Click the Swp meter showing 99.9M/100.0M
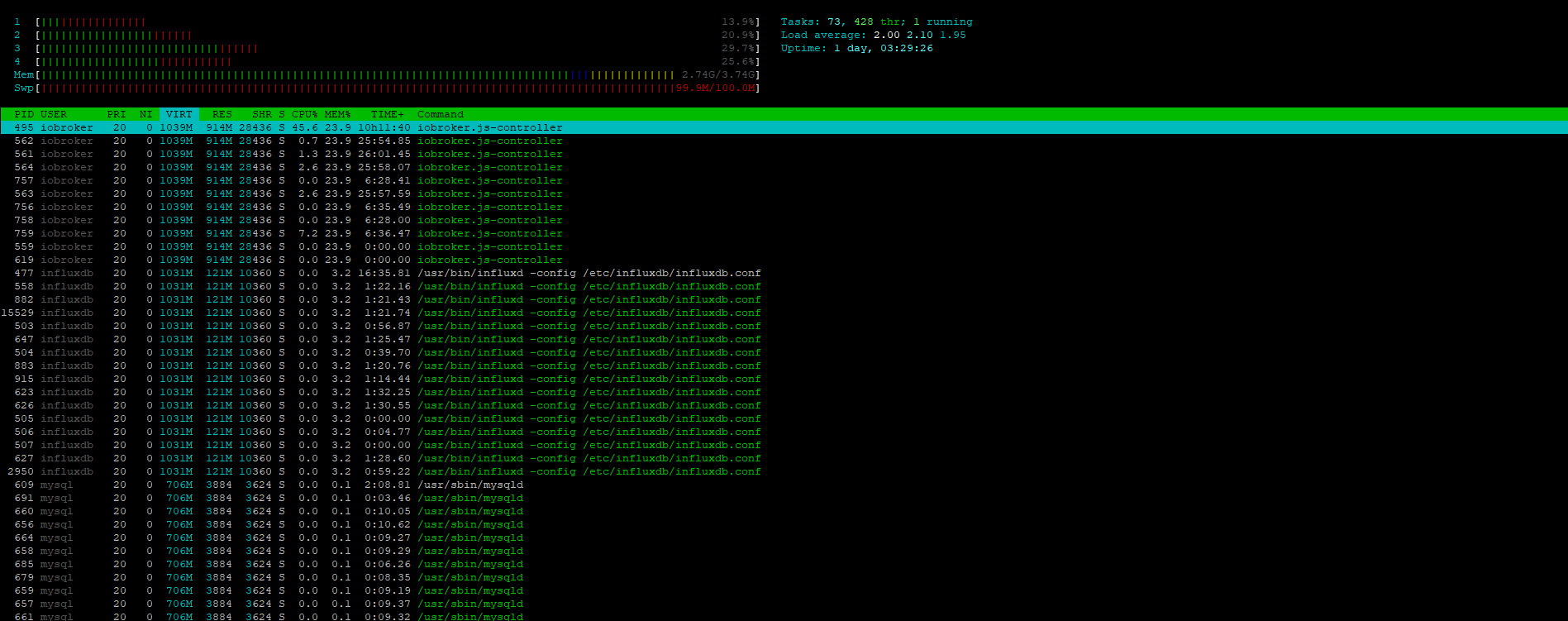1568x621 pixels. [x=387, y=88]
